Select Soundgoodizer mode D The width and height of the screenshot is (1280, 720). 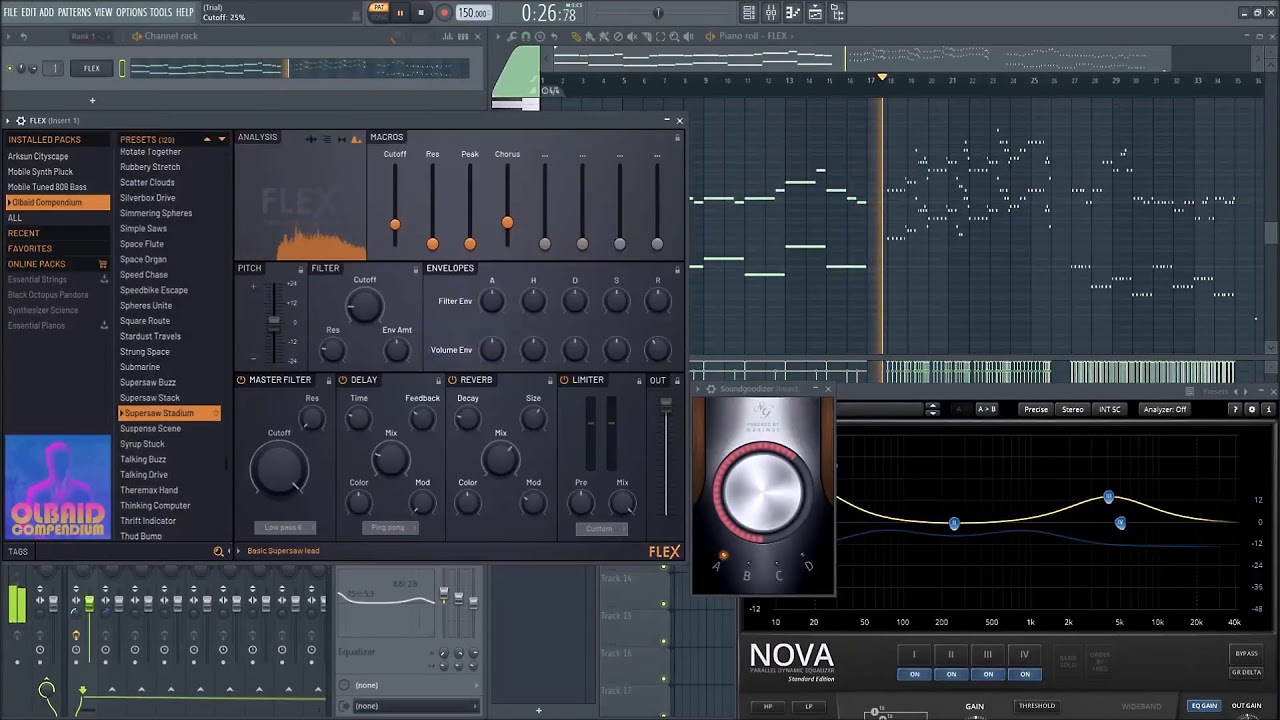[x=809, y=566]
